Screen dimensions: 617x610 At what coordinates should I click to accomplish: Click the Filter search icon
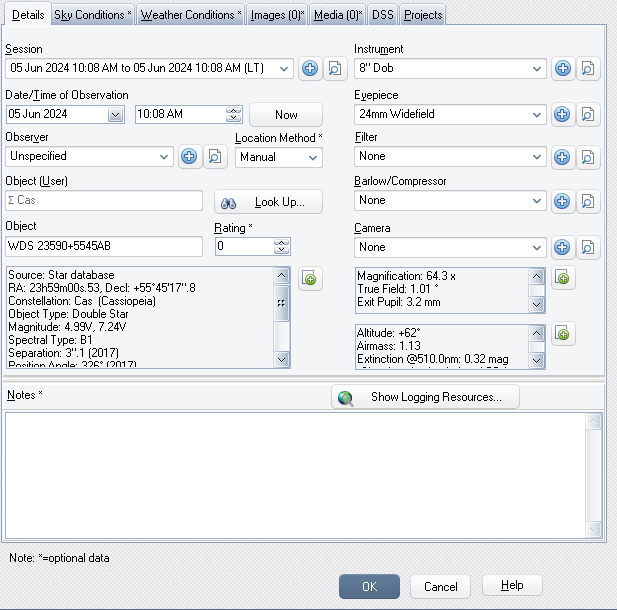click(588, 157)
